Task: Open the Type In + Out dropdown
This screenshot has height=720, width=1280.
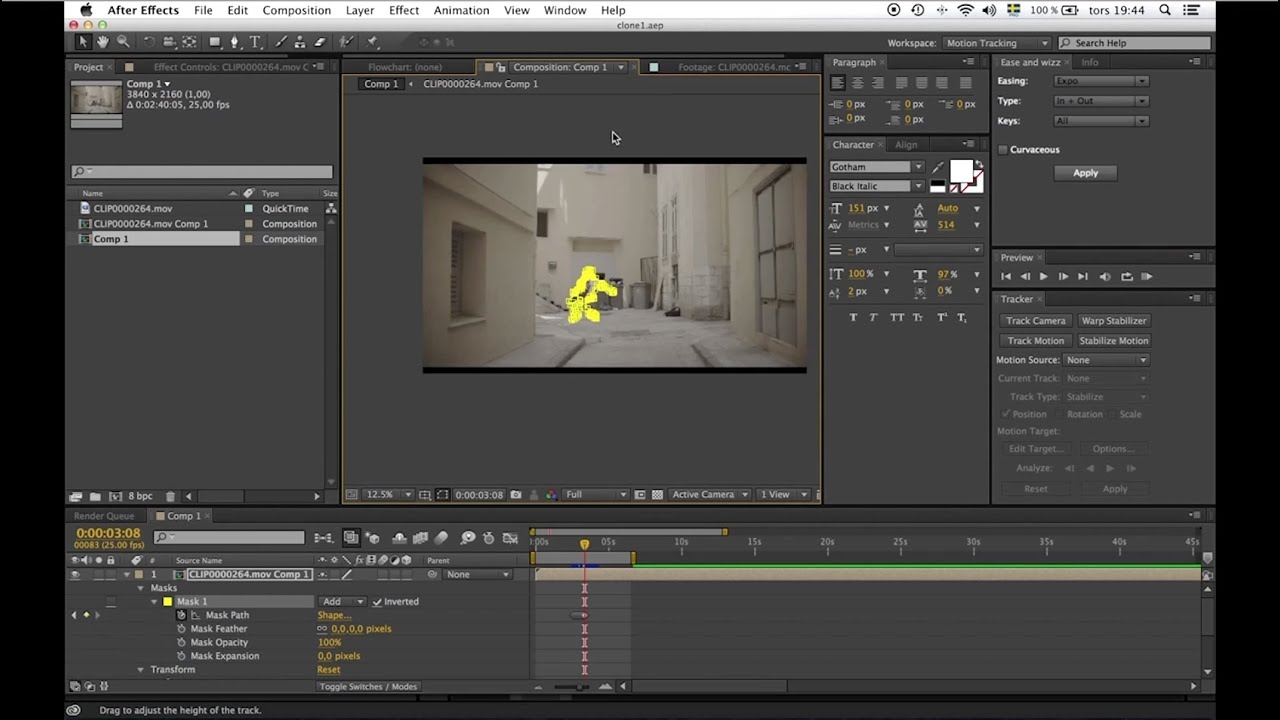Action: point(1101,101)
